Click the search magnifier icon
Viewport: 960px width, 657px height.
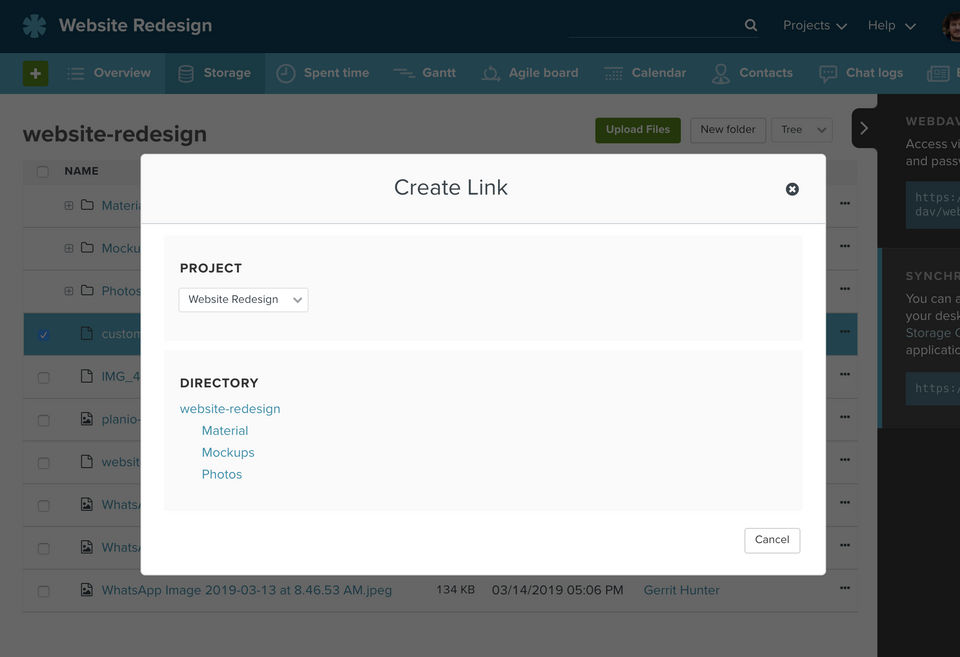pos(751,26)
